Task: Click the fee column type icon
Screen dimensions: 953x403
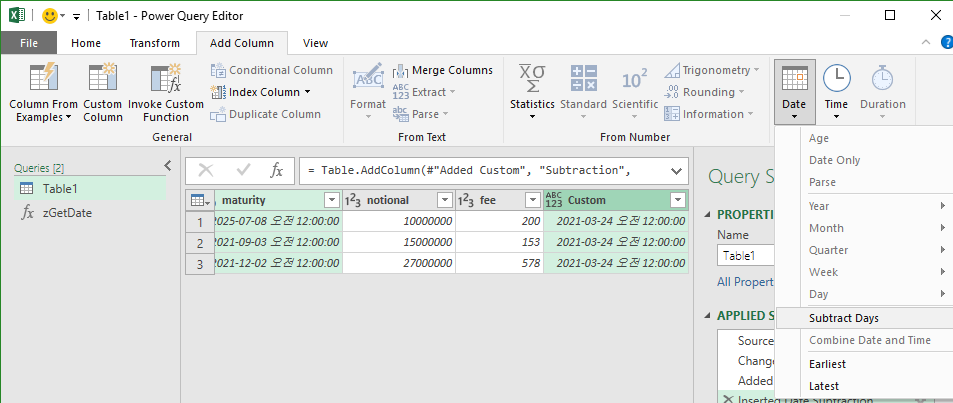Action: coord(466,200)
